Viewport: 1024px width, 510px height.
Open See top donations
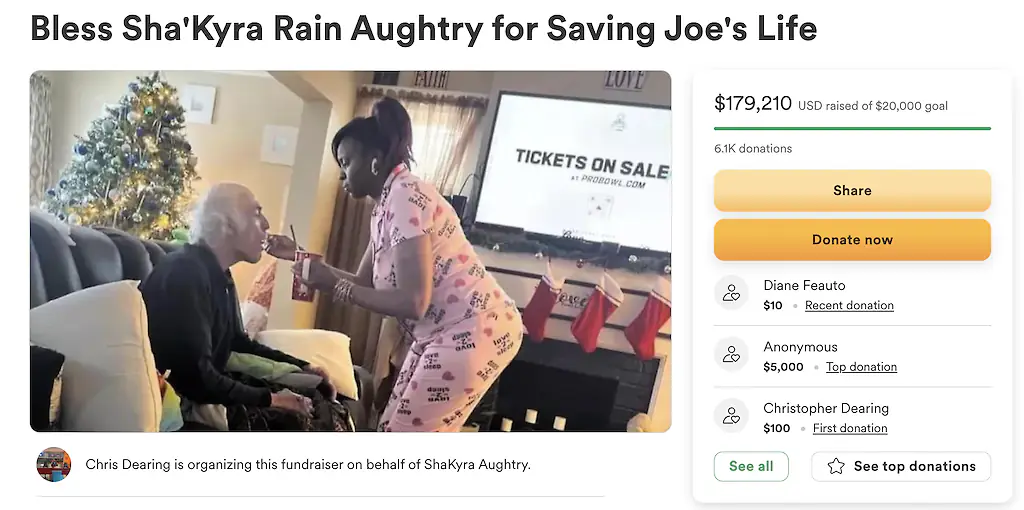tap(901, 466)
